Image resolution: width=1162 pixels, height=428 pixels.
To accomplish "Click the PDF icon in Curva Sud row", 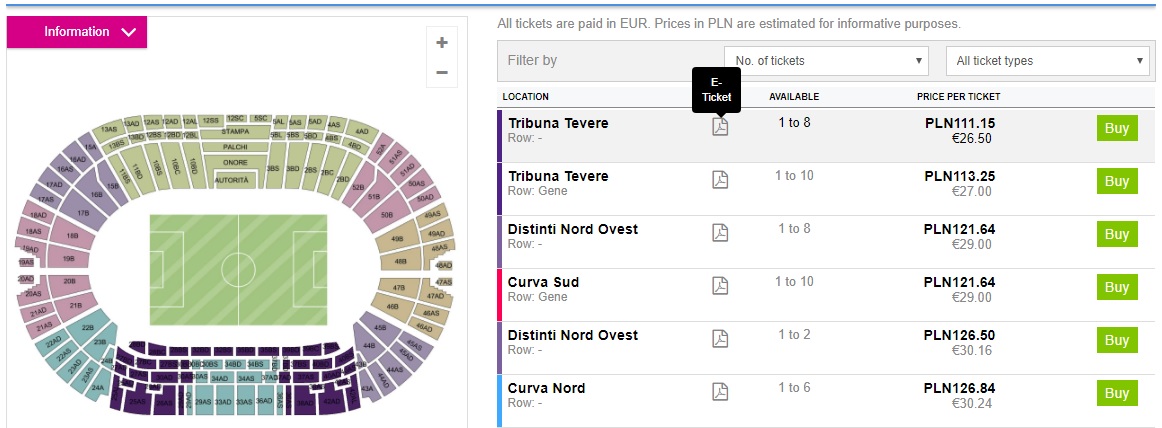I will coord(720,286).
